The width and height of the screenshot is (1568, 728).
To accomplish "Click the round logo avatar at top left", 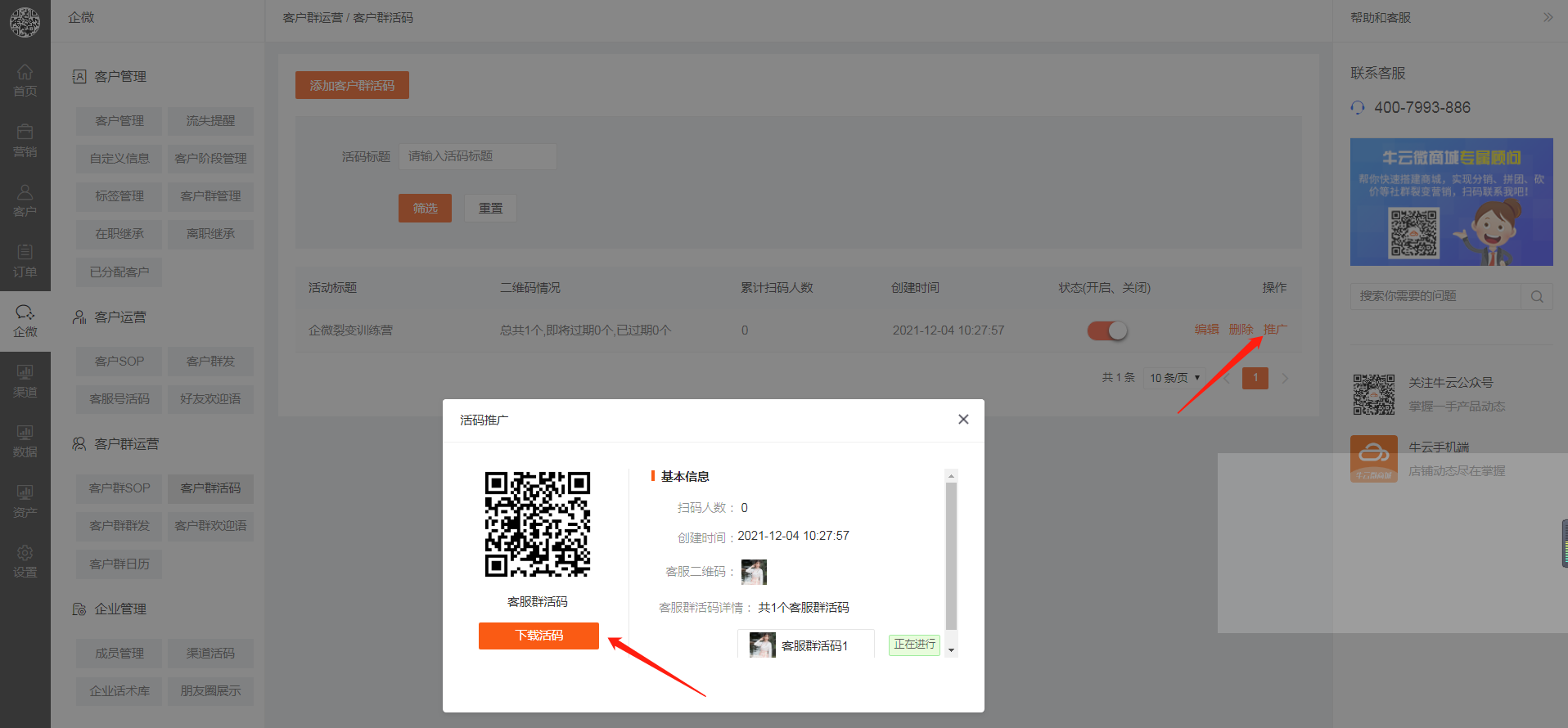I will click(25, 22).
